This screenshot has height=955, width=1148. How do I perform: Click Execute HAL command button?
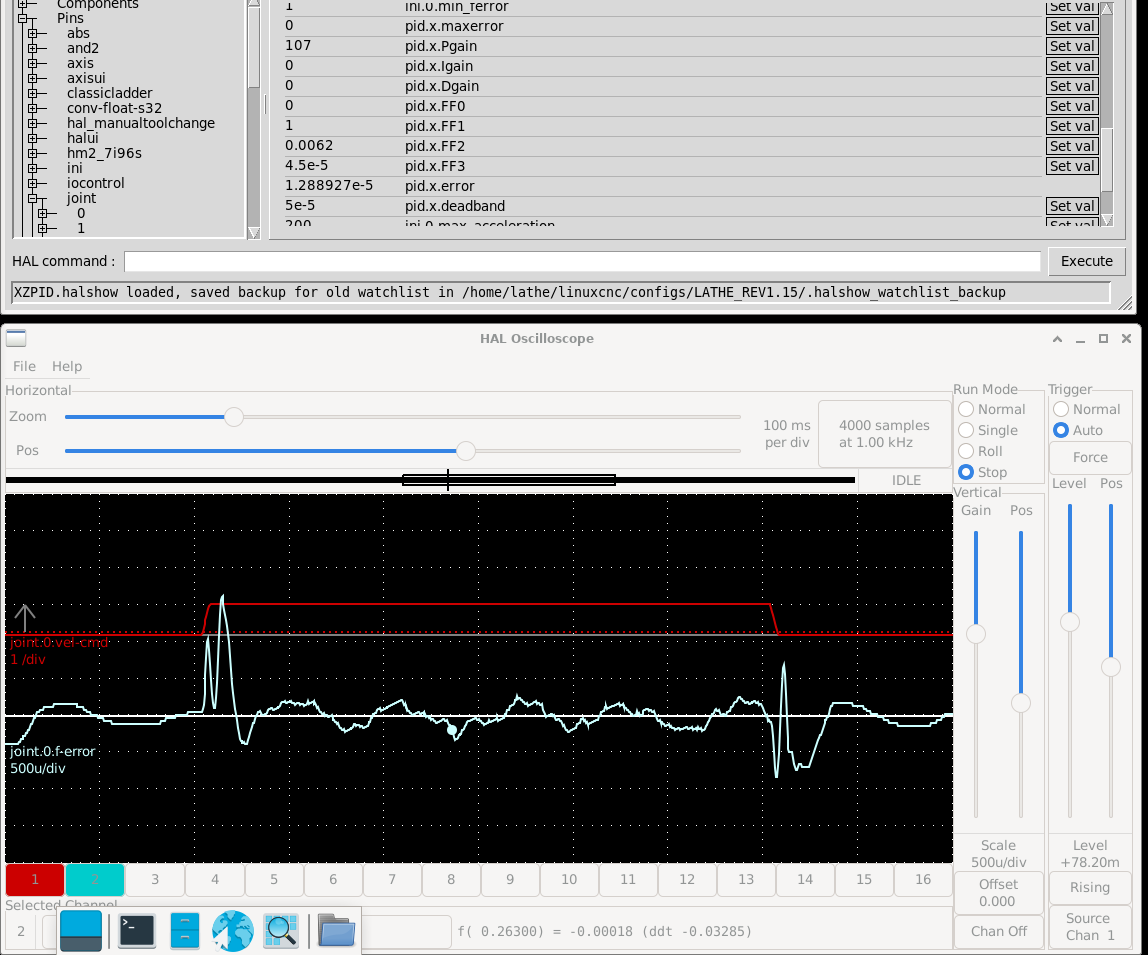click(1086, 261)
